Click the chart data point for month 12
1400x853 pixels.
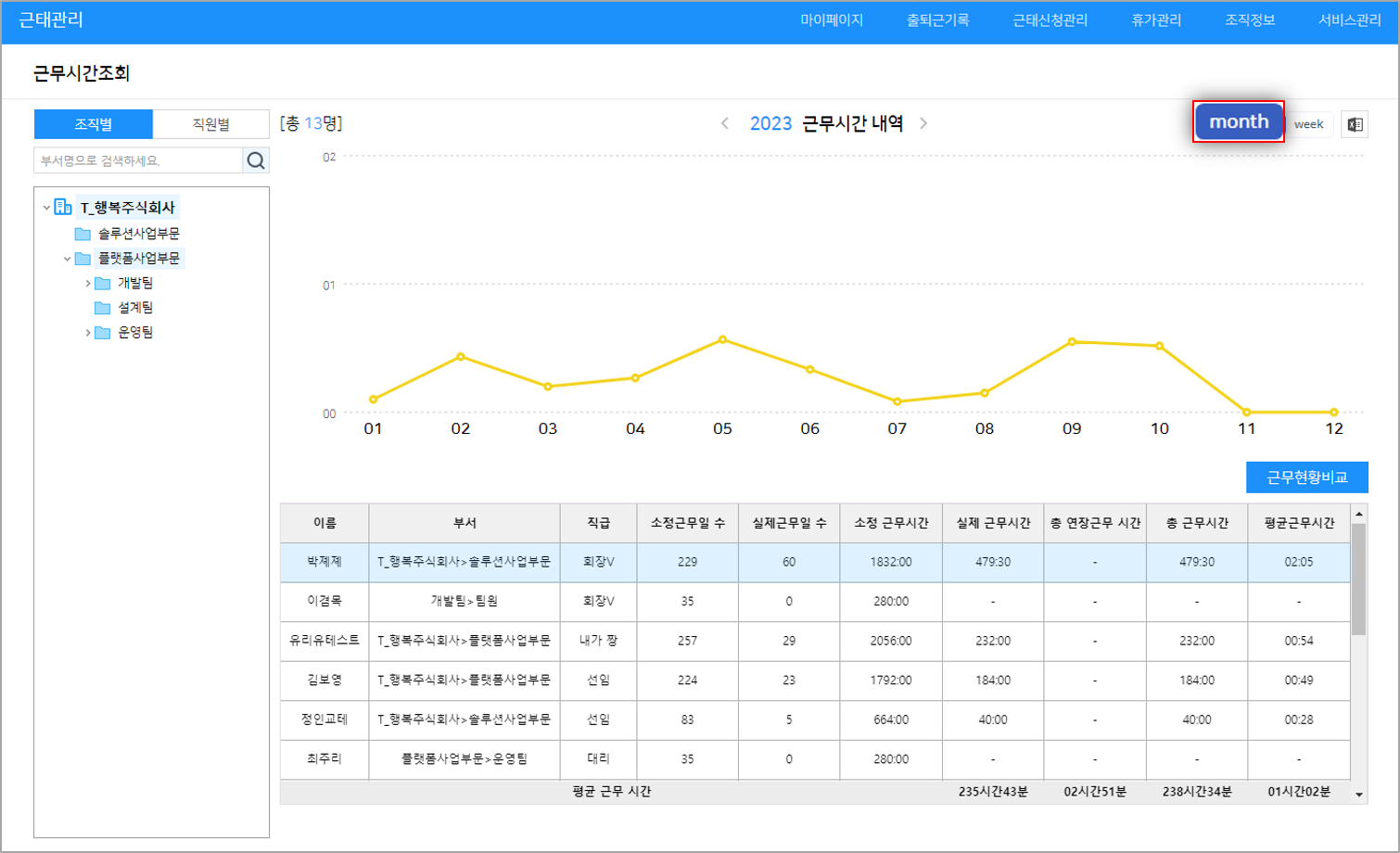click(x=1334, y=412)
